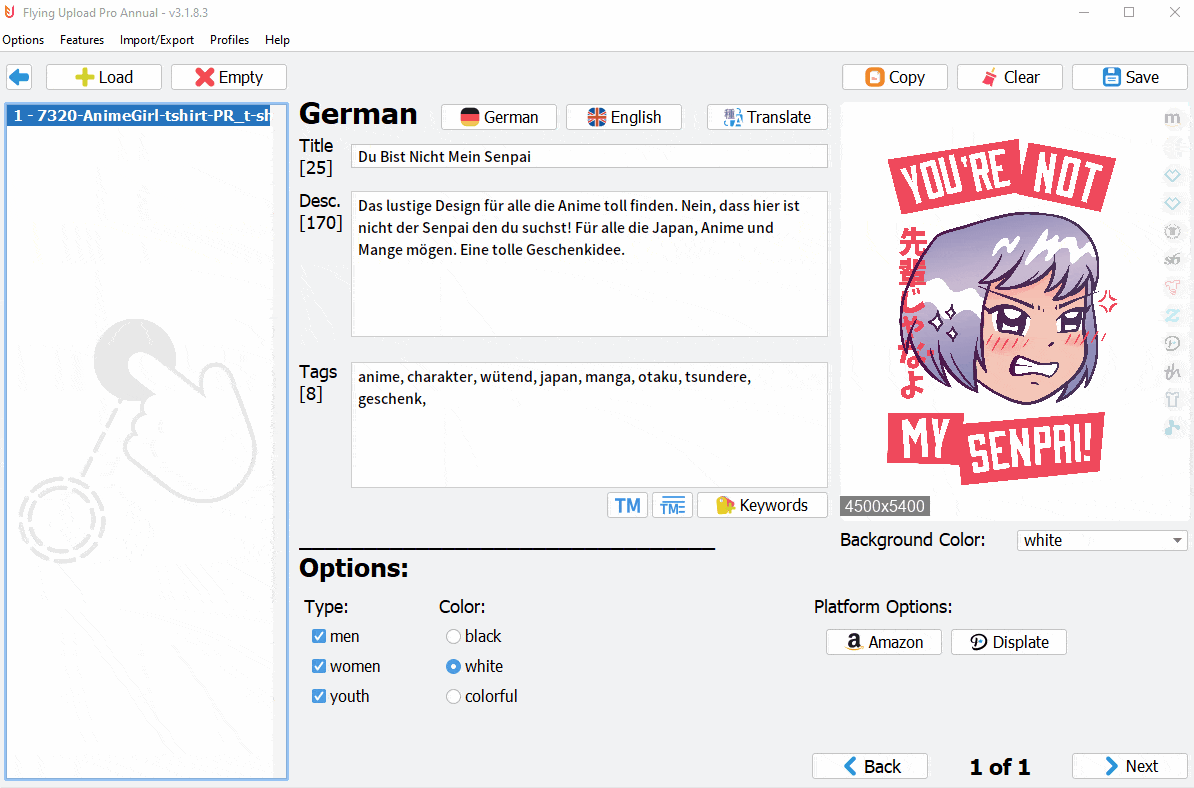Viewport: 1194px width, 788px height.
Task: Click the '1 of 1' page counter
Action: click(x=1000, y=767)
